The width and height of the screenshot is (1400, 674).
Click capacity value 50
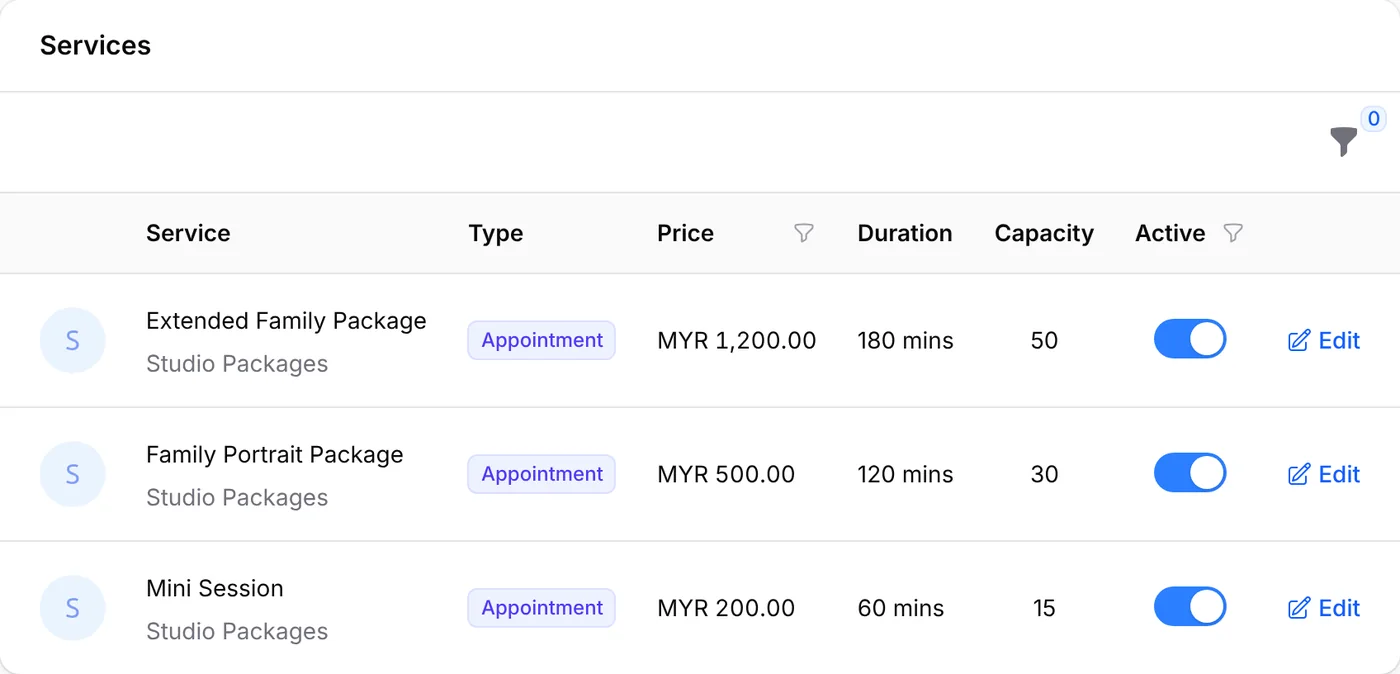pyautogui.click(x=1044, y=341)
